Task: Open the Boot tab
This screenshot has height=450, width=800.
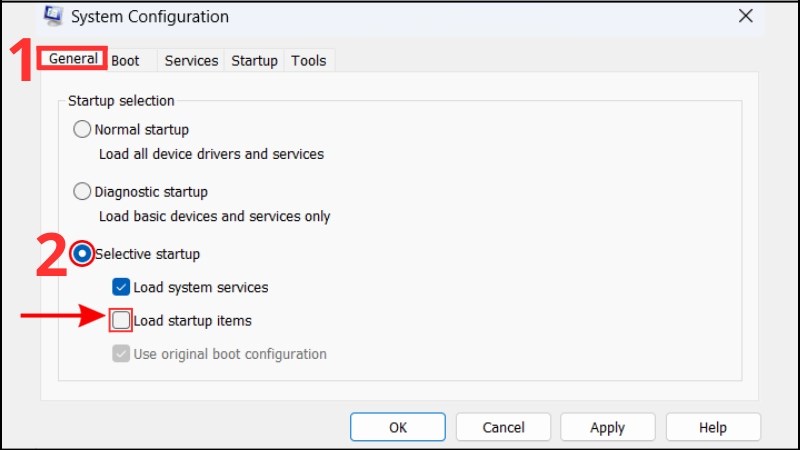Action: [x=125, y=61]
